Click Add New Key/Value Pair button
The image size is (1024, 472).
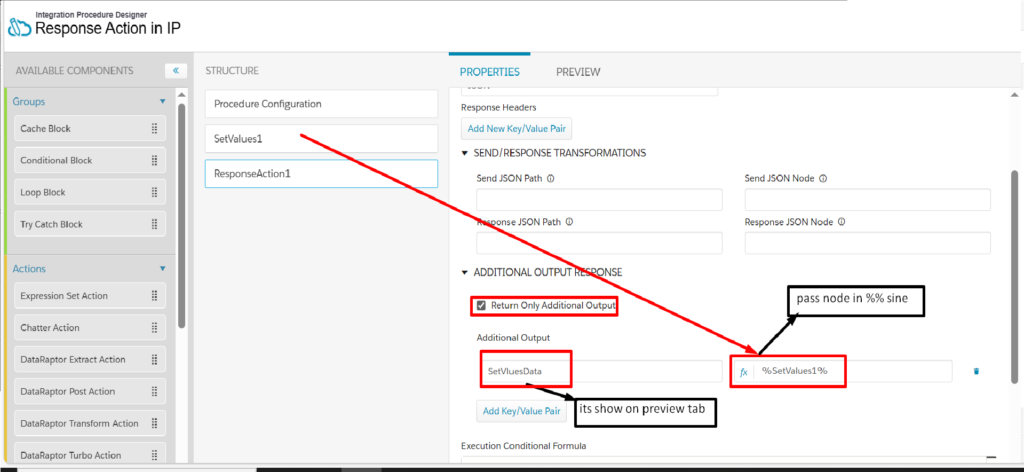tap(517, 129)
